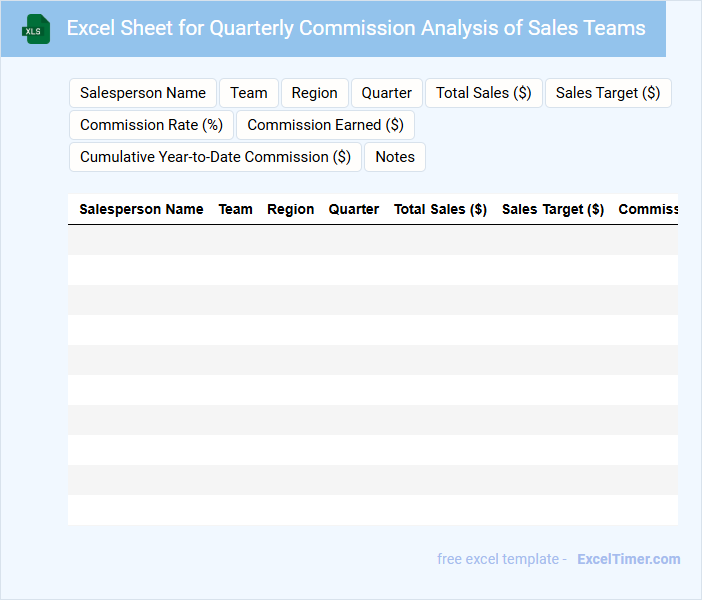The image size is (702, 600).
Task: Click the Team tag button
Action: pyautogui.click(x=249, y=93)
